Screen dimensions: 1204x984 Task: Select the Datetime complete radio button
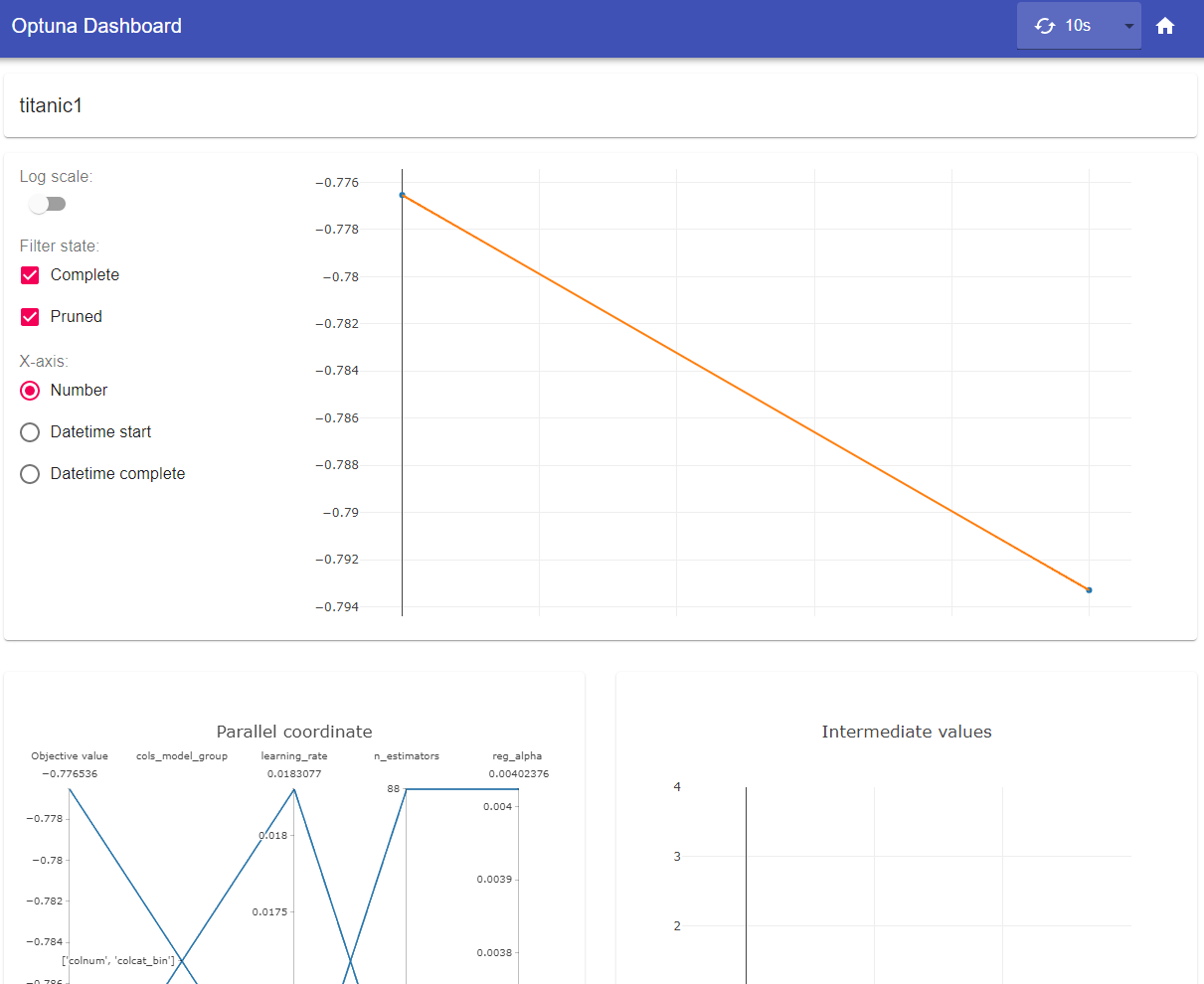[x=30, y=474]
